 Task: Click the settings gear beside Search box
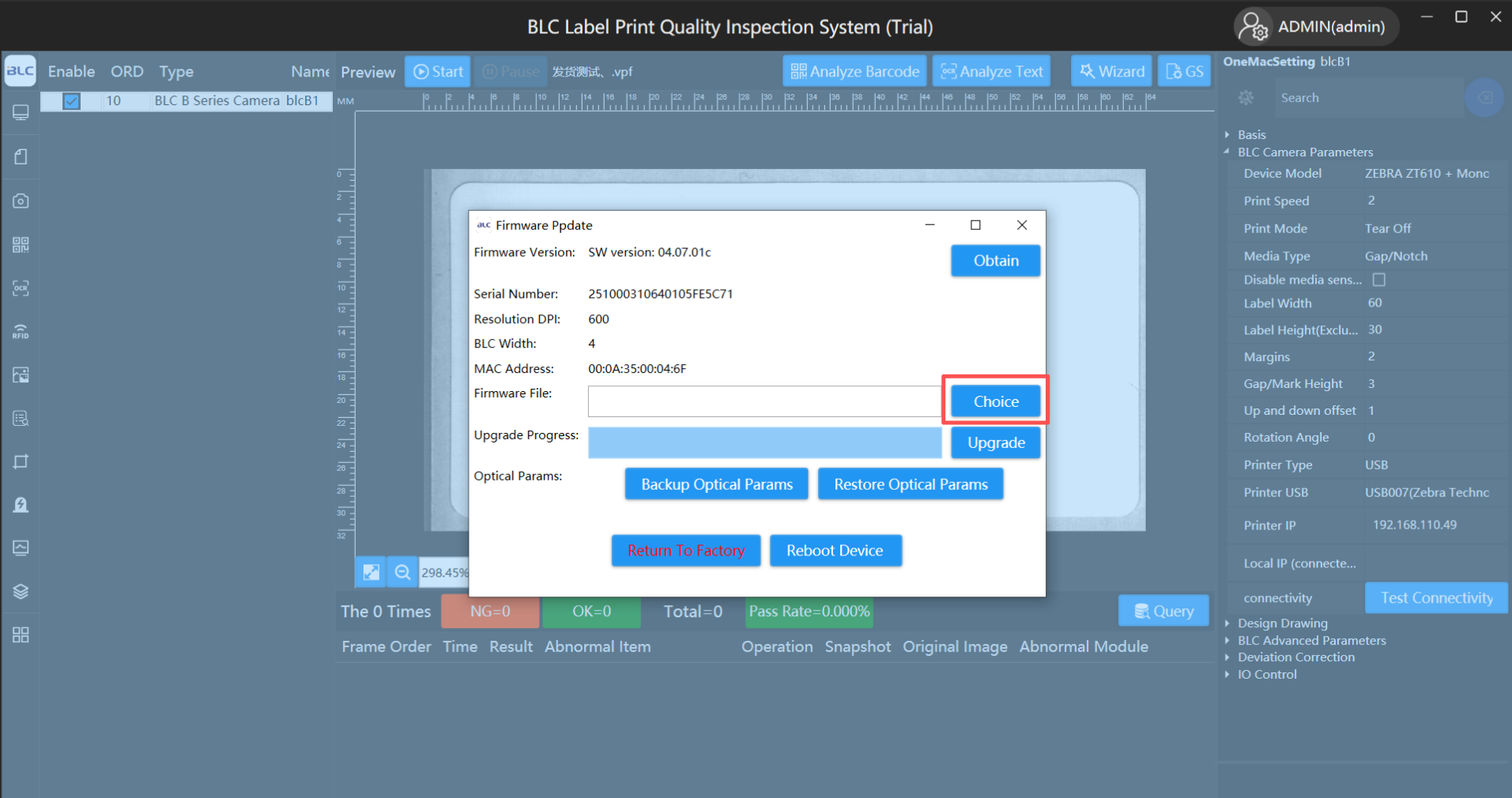[x=1246, y=98]
